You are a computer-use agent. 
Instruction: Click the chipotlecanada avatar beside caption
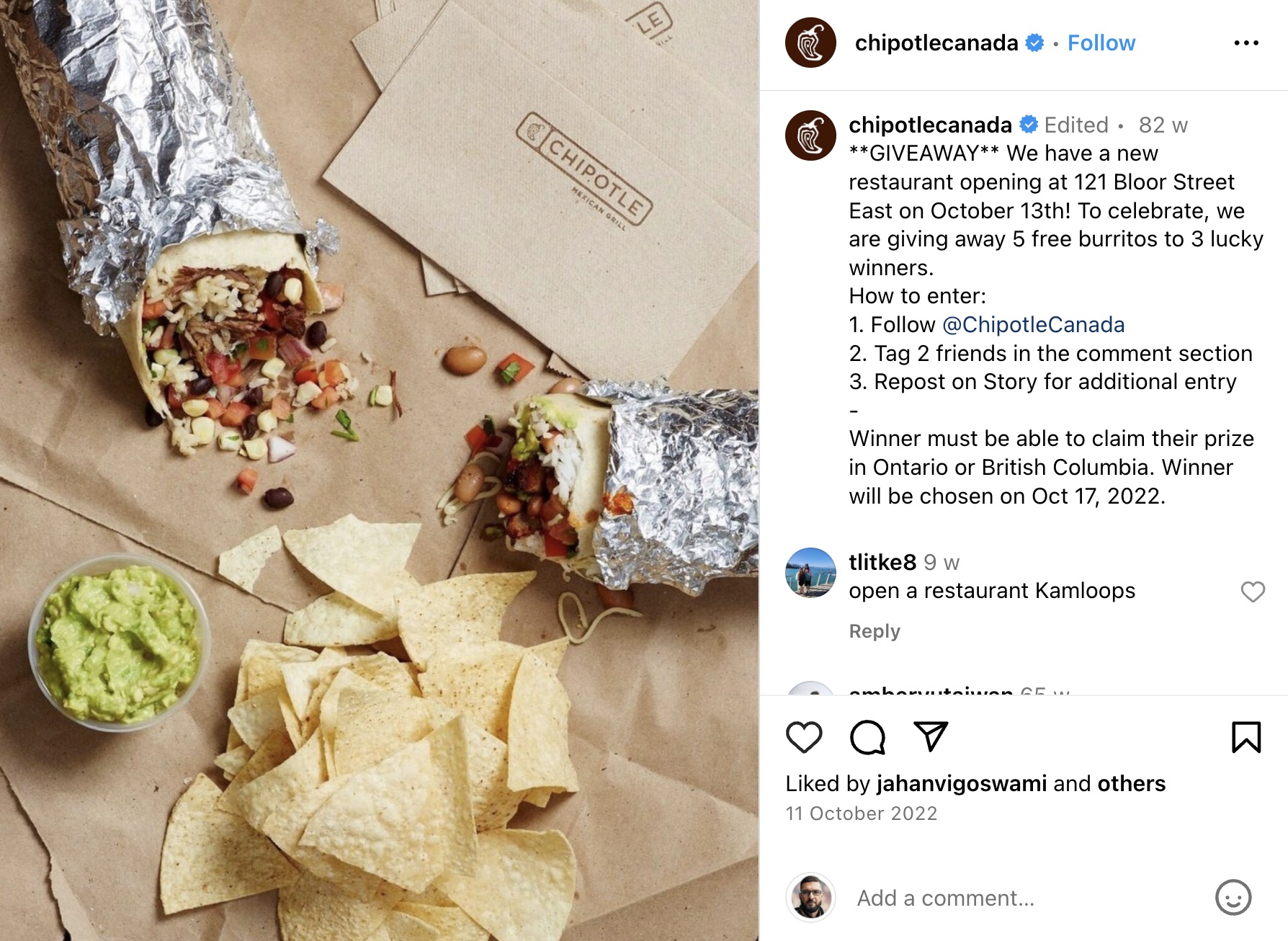810,135
